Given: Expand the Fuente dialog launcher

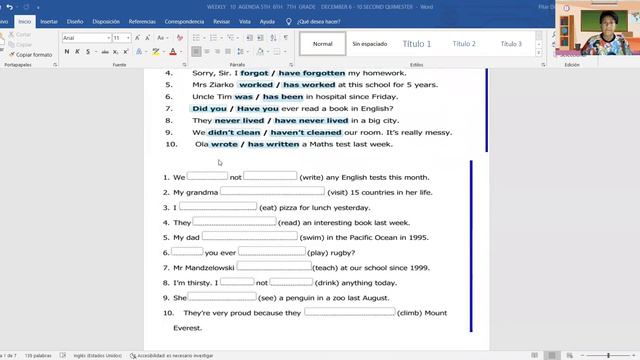Looking at the screenshot, I should [184, 64].
